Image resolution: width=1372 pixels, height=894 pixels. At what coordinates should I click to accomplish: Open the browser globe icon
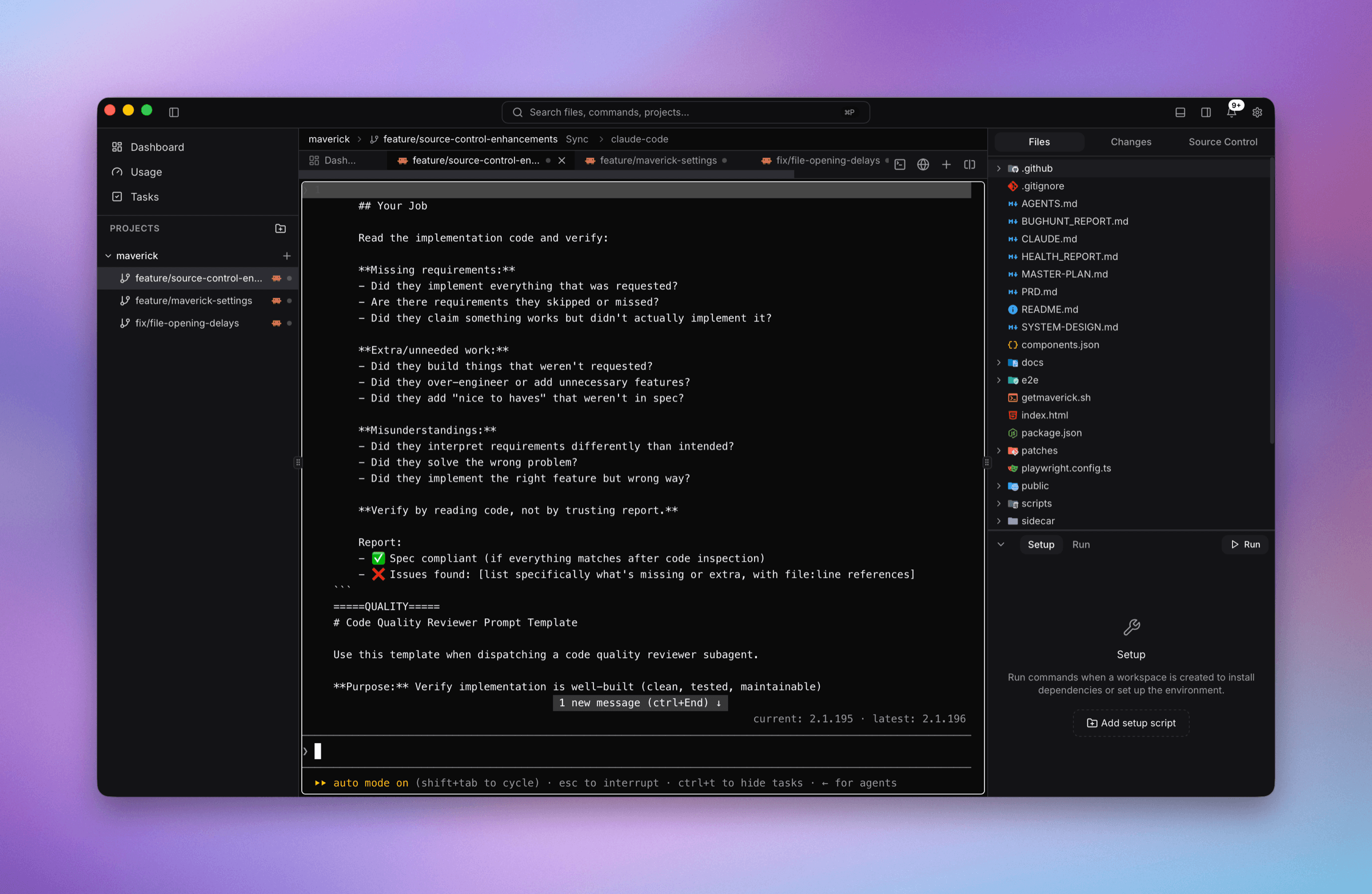pos(923,164)
